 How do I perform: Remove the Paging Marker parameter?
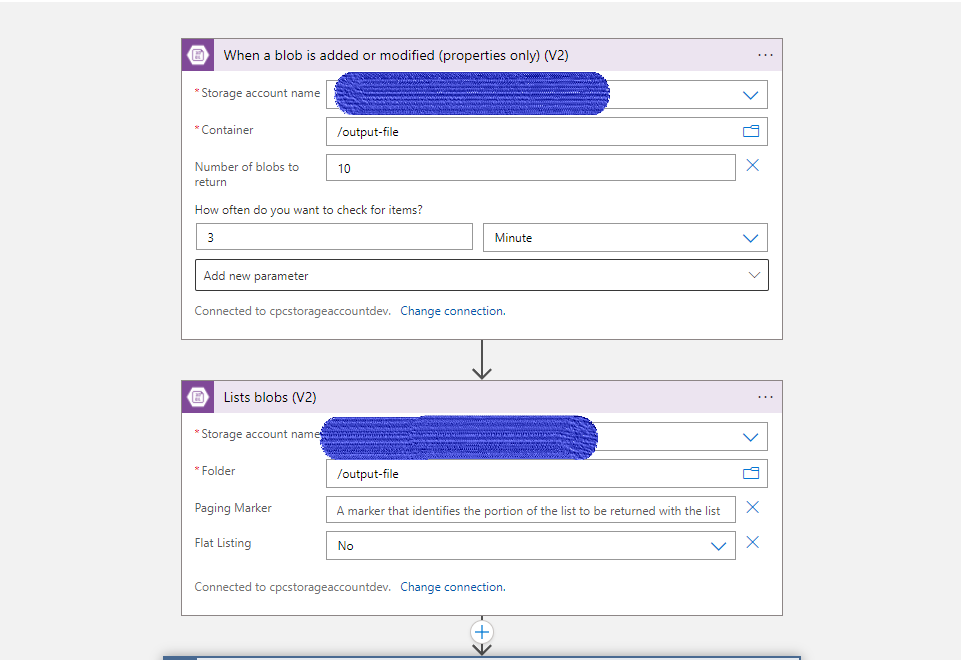point(753,507)
